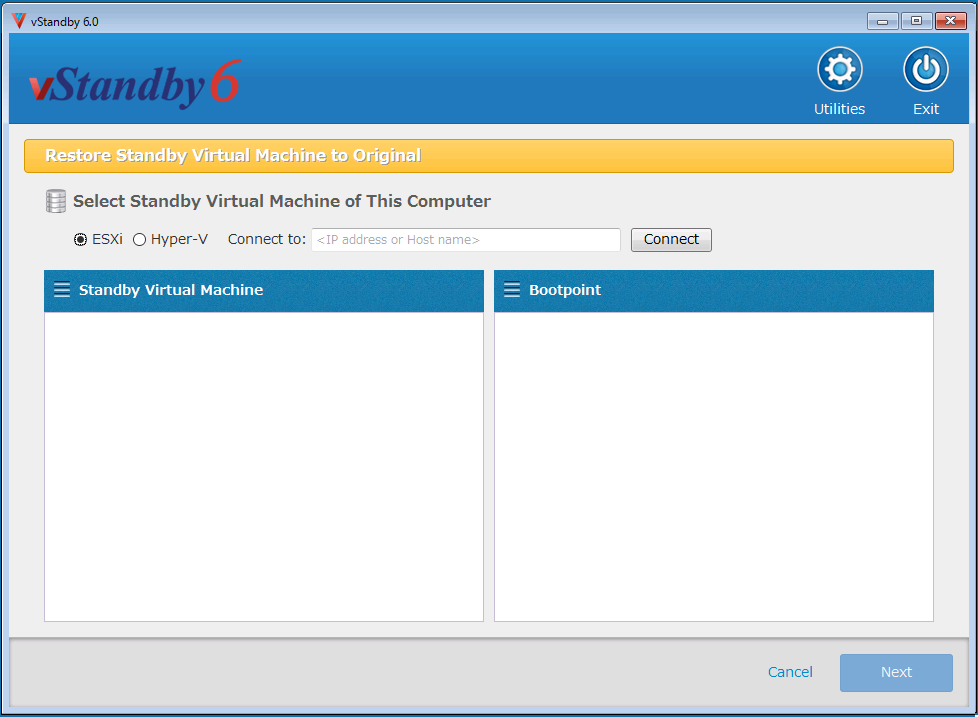Focus the IP address or Host name field
Viewport: 978px width, 717px height.
point(465,240)
